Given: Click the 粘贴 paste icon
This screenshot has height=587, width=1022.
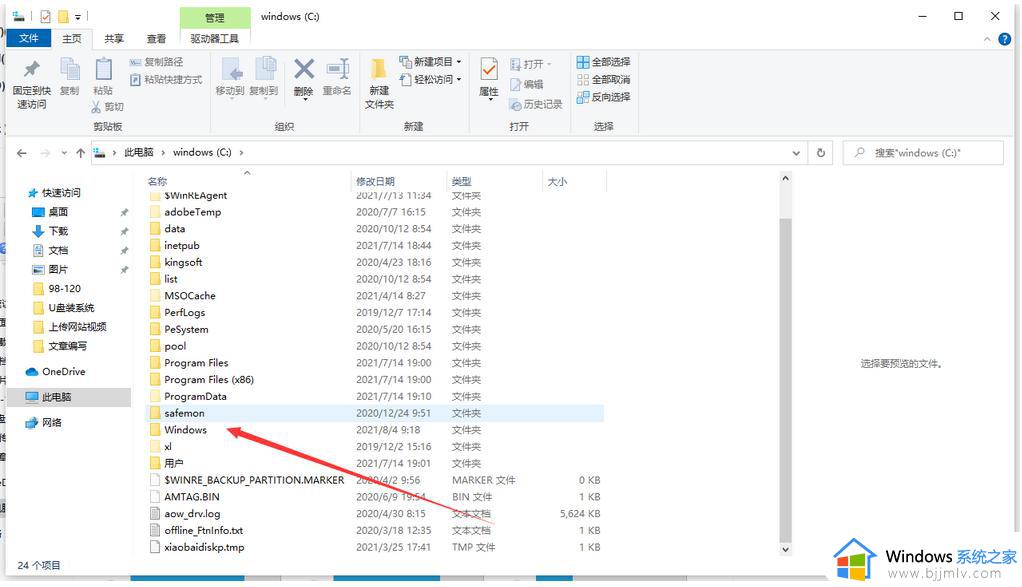Looking at the screenshot, I should tap(103, 70).
